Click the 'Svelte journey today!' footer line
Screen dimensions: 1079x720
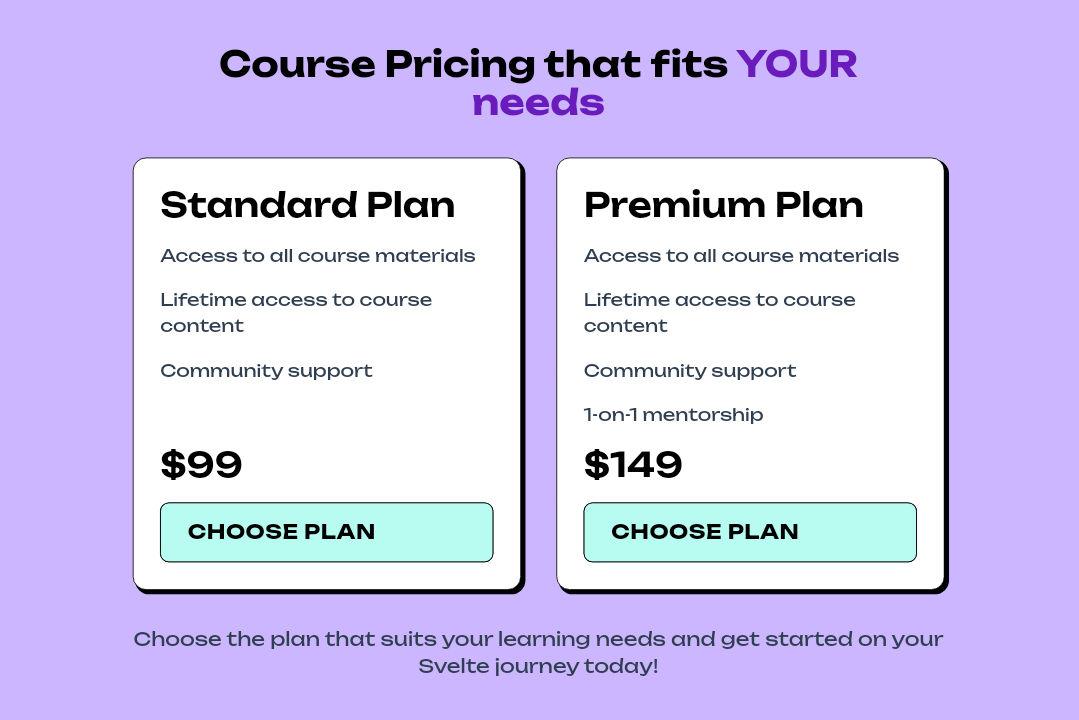tap(538, 666)
